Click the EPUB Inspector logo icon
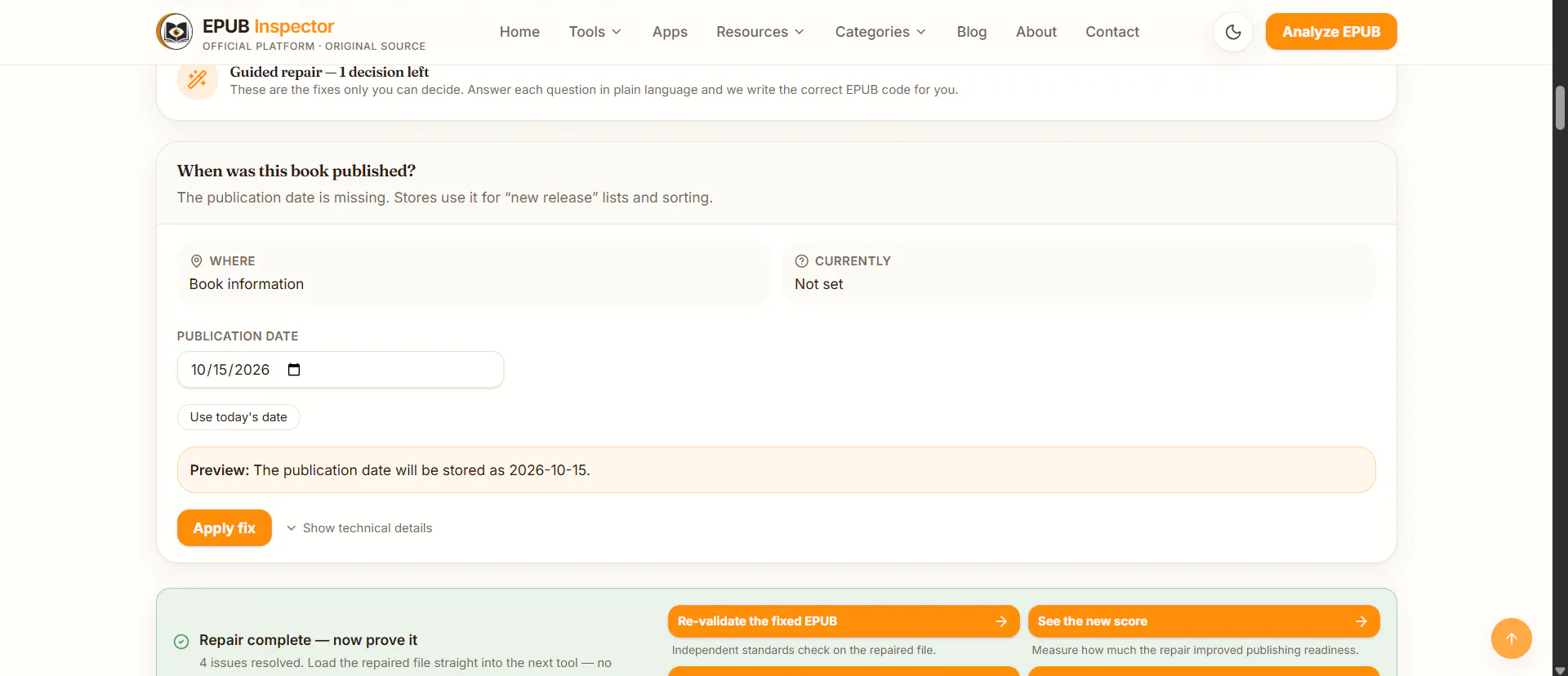This screenshot has width=1568, height=676. coord(175,32)
